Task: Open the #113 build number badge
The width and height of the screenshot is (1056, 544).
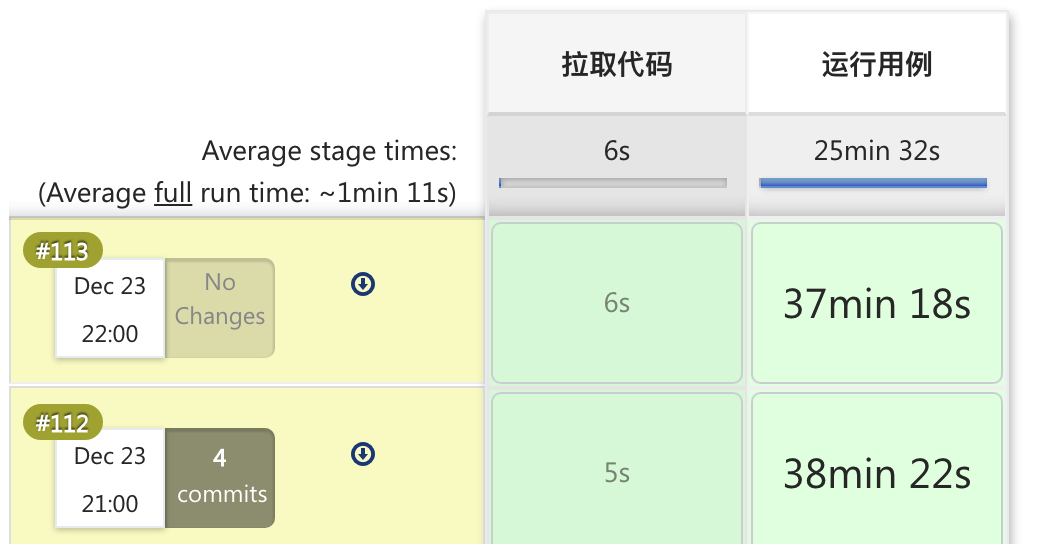Action: pyautogui.click(x=63, y=250)
